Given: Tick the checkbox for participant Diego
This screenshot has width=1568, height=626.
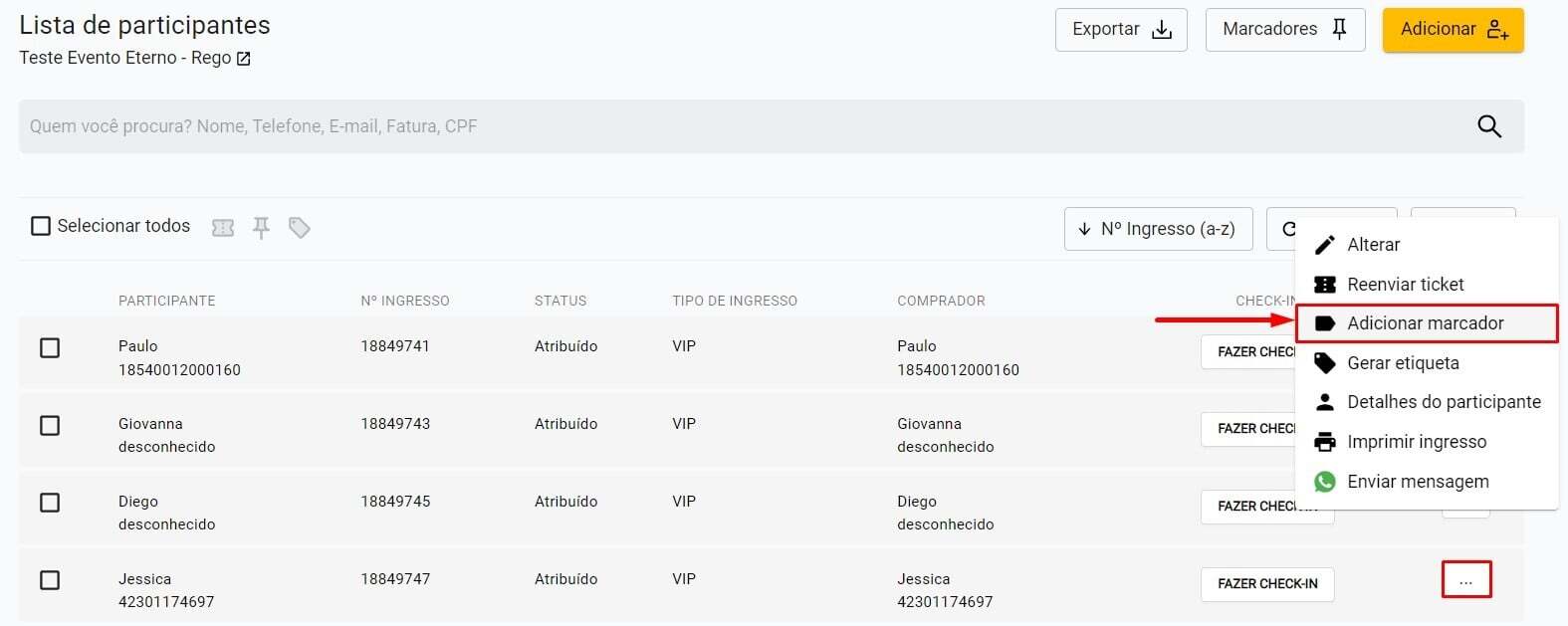Looking at the screenshot, I should (x=50, y=503).
